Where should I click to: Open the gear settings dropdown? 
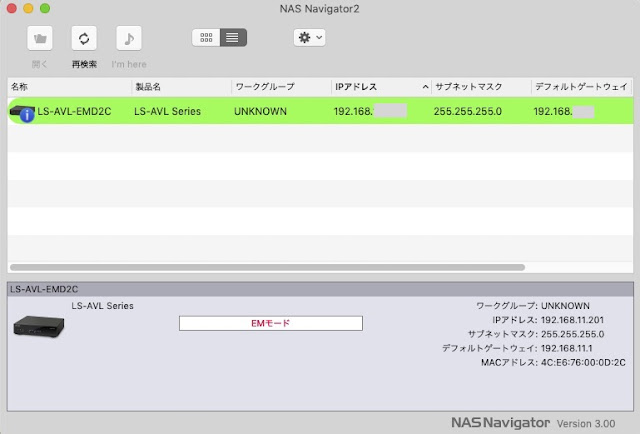[309, 38]
